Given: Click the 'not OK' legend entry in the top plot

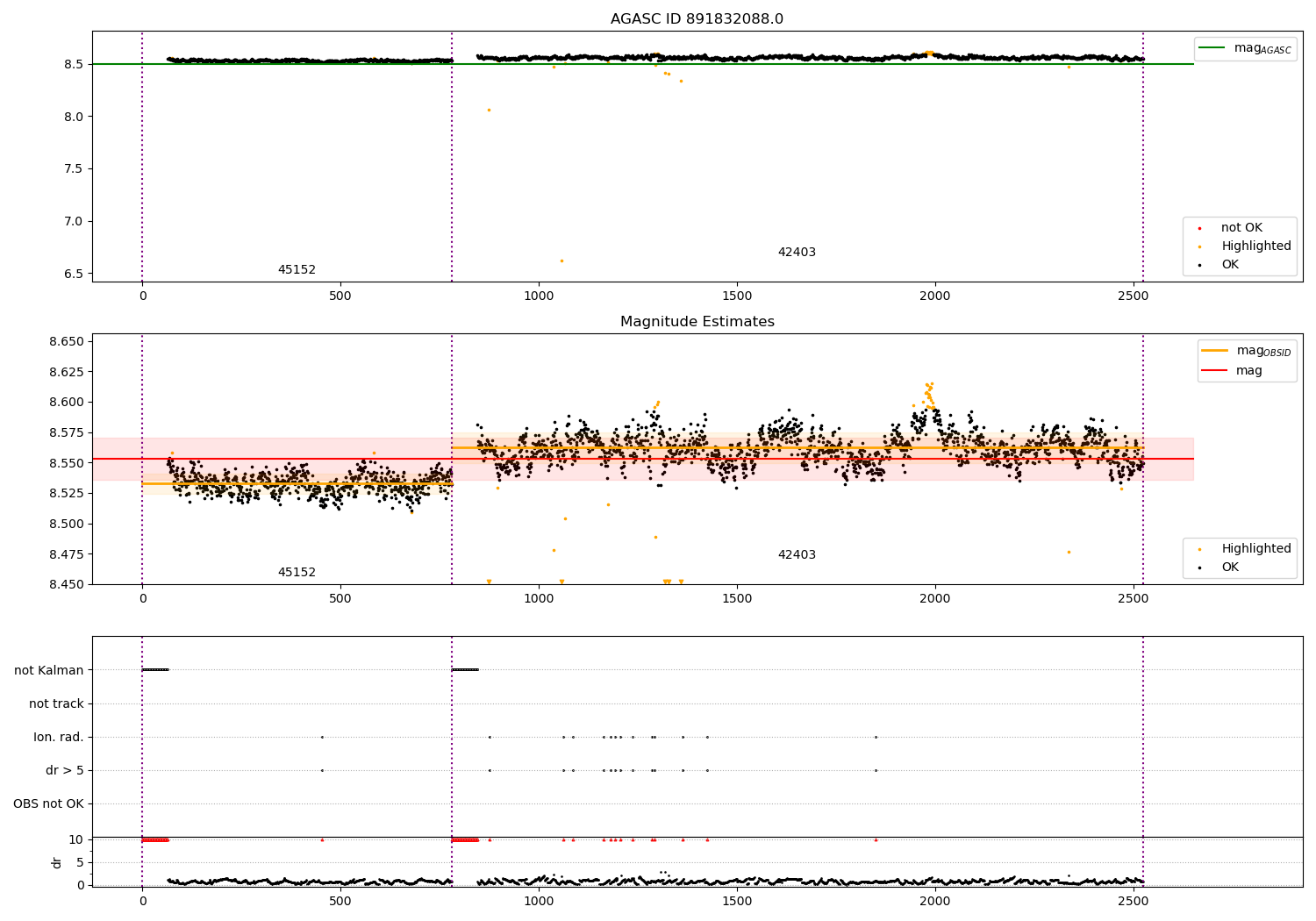Looking at the screenshot, I should 1241,228.
